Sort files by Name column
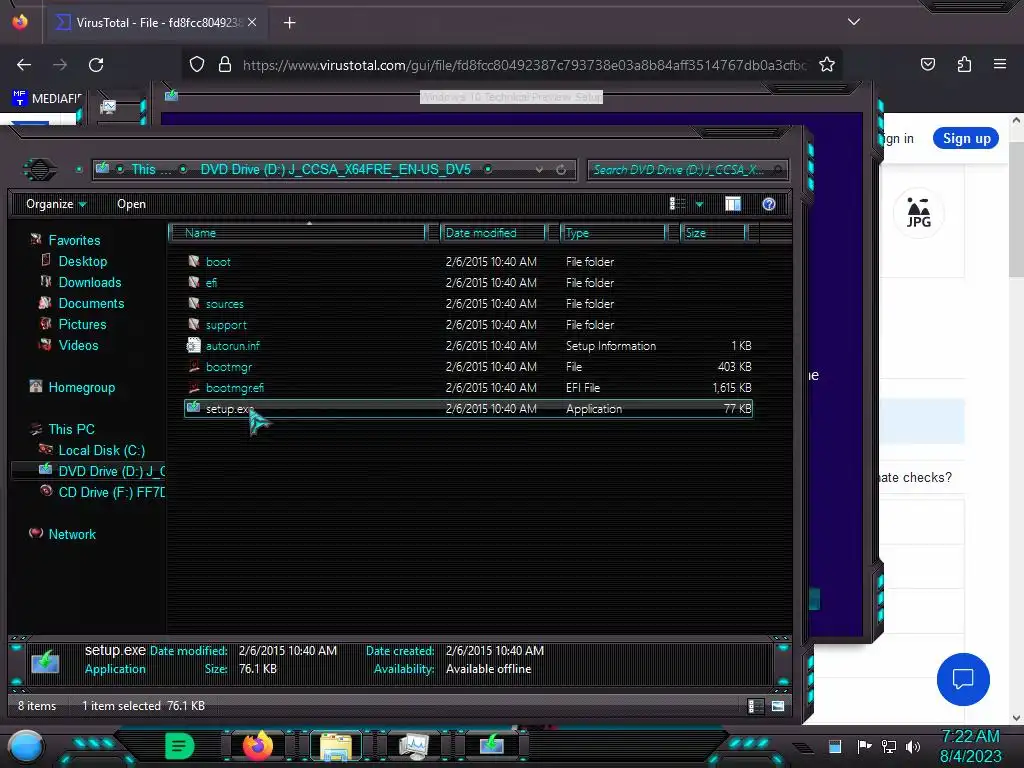The height and width of the screenshot is (768, 1024). pyautogui.click(x=298, y=232)
